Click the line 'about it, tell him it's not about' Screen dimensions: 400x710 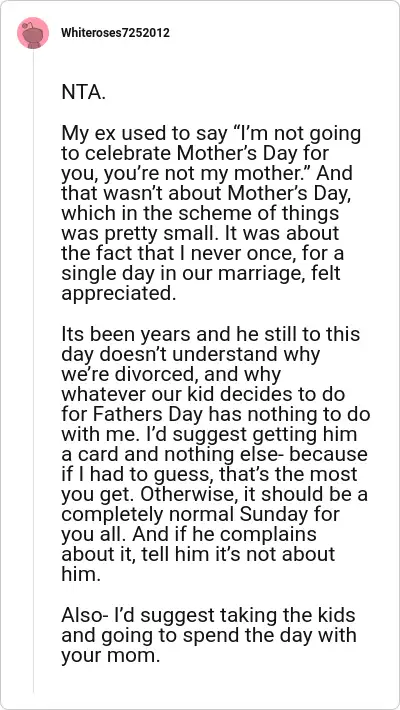coord(198,553)
